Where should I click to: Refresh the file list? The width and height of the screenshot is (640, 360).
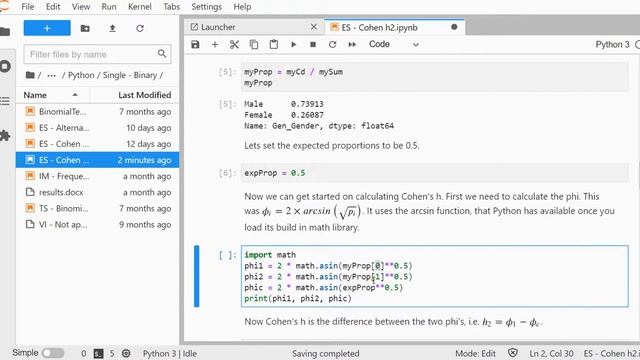point(140,28)
